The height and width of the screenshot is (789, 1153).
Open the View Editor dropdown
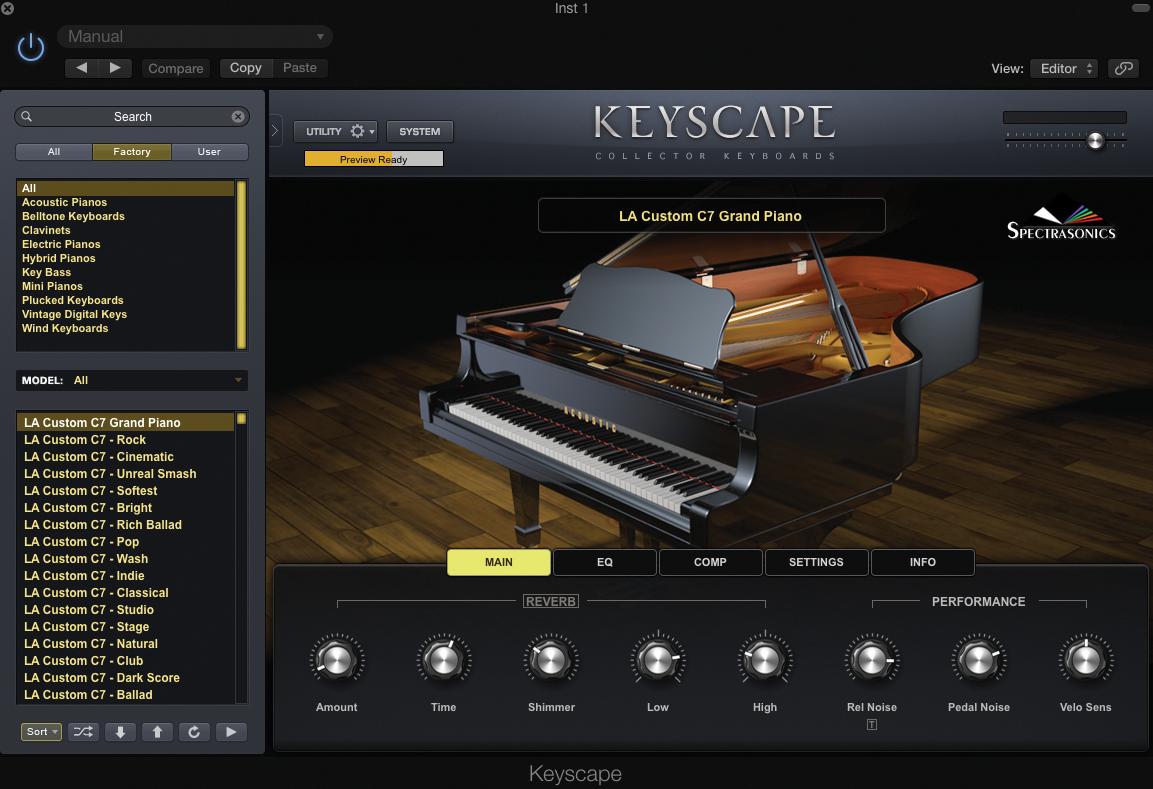1064,68
